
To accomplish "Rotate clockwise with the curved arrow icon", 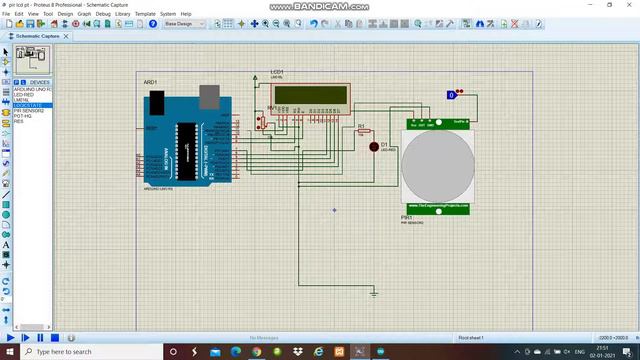I will [x=6, y=281].
